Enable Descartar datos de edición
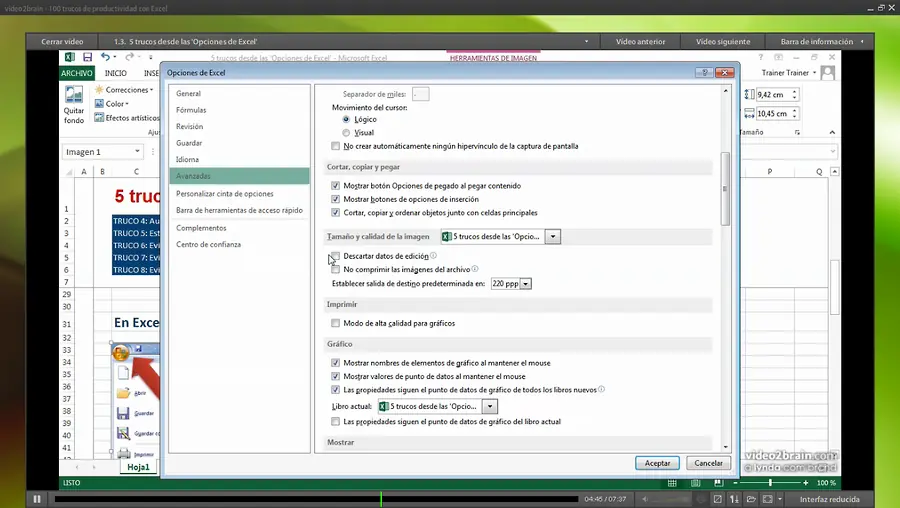This screenshot has width=900, height=508. (335, 255)
